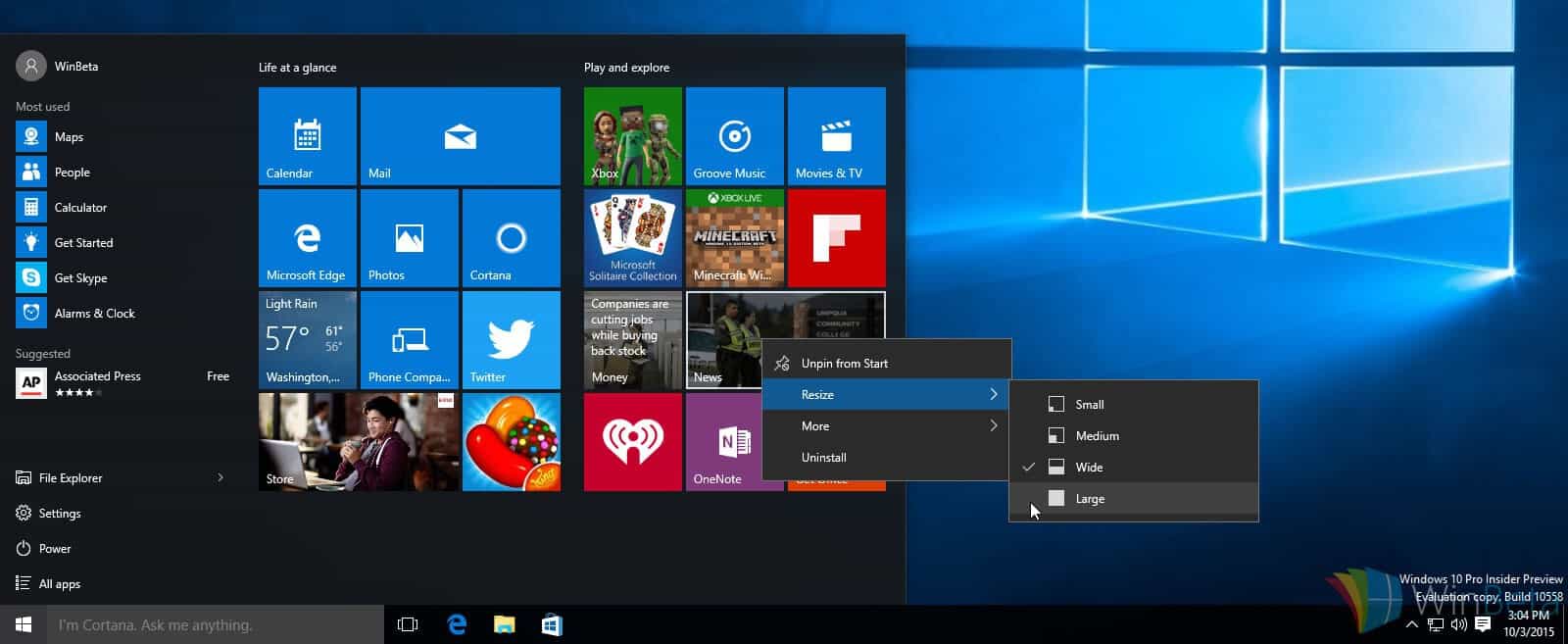Open the Calendar tile

[307, 136]
